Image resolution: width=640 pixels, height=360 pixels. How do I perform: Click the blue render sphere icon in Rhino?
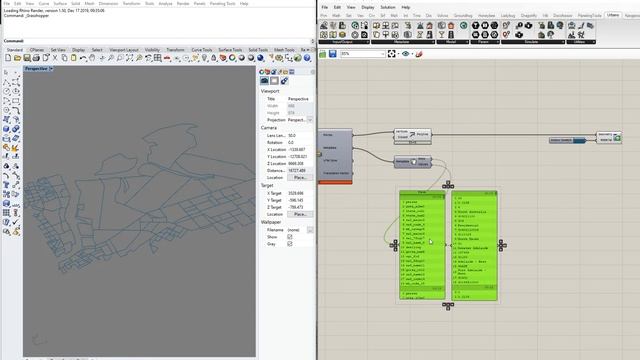[260, 58]
